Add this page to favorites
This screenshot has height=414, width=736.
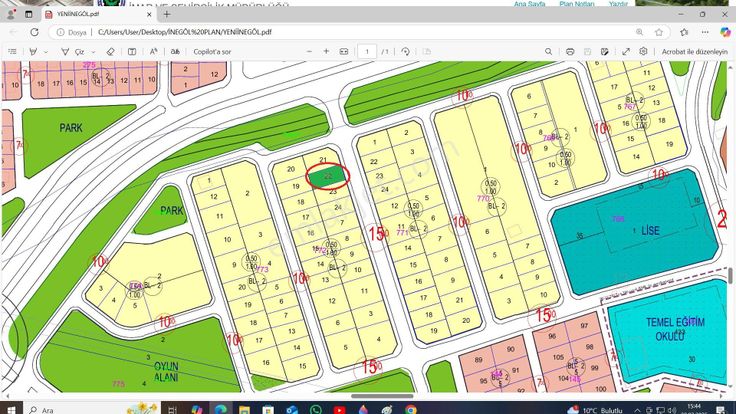(659, 32)
